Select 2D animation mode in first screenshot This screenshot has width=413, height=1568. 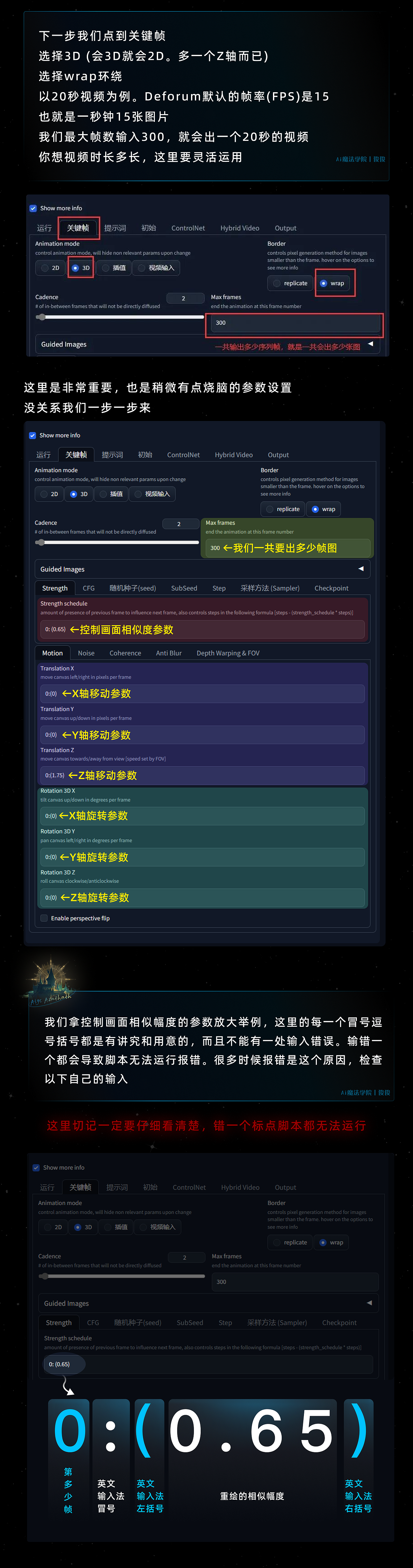pyautogui.click(x=50, y=268)
